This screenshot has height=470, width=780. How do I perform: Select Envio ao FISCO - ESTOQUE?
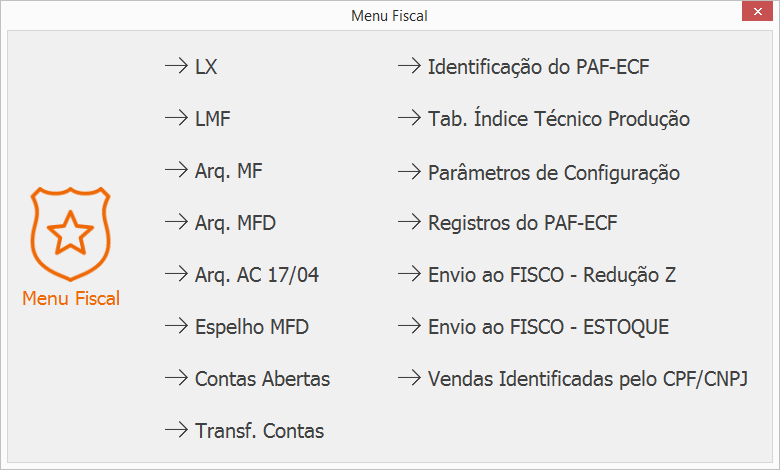point(548,327)
